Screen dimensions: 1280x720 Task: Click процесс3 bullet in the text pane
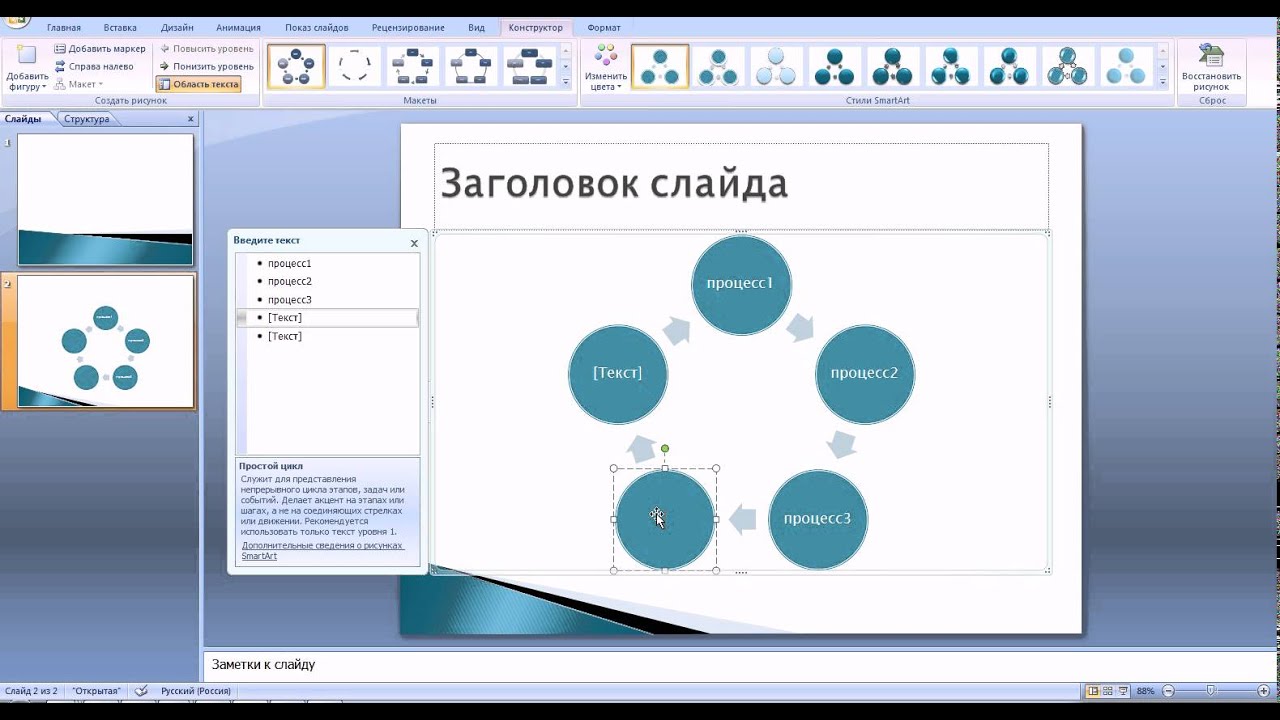pyautogui.click(x=290, y=300)
